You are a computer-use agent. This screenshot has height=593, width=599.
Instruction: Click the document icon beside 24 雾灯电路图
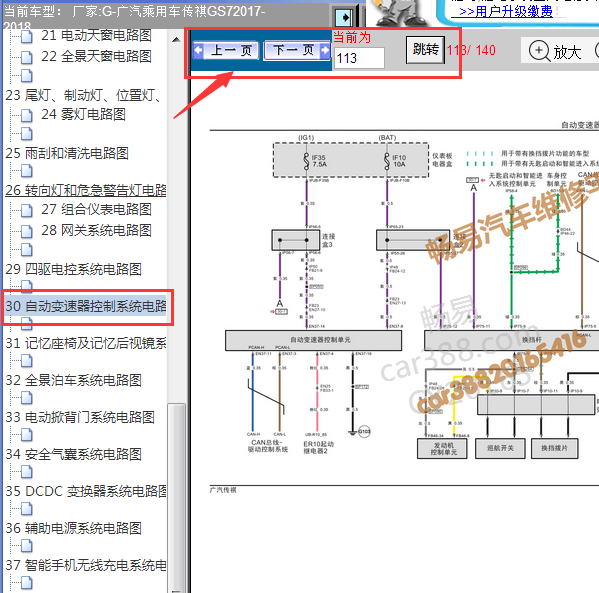click(26, 115)
